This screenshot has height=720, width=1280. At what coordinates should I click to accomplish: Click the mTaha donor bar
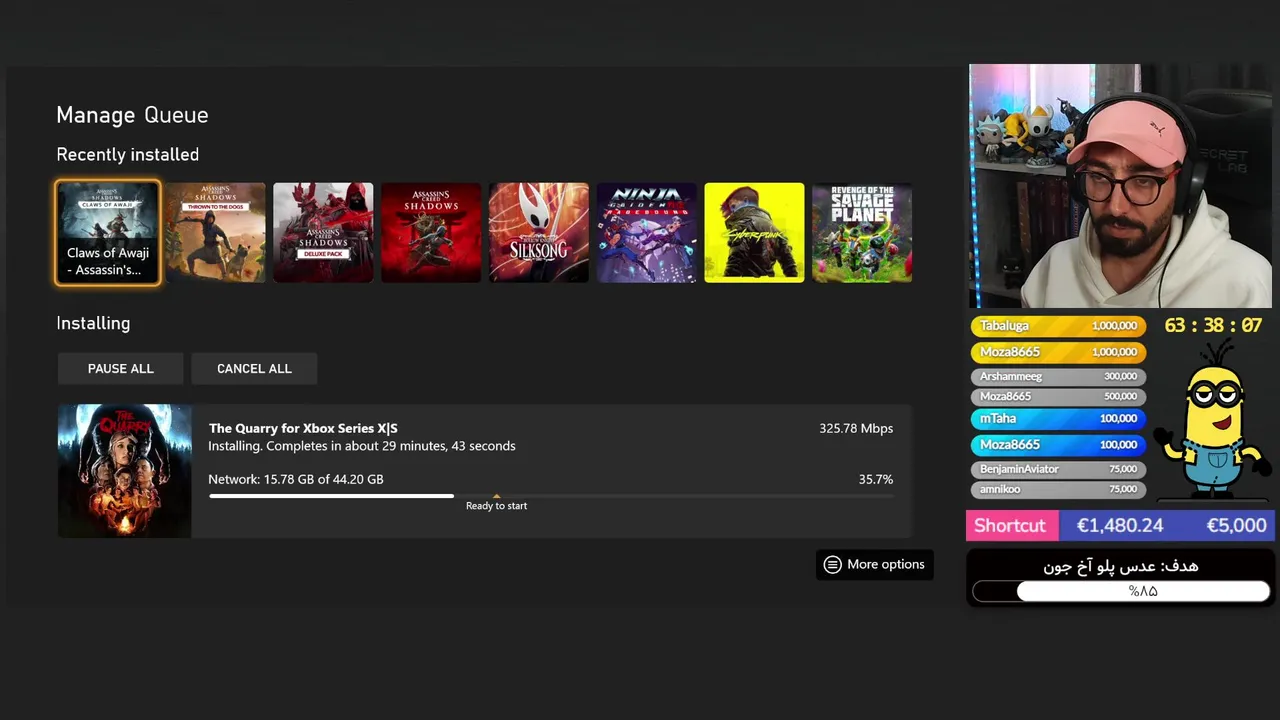tap(1058, 419)
